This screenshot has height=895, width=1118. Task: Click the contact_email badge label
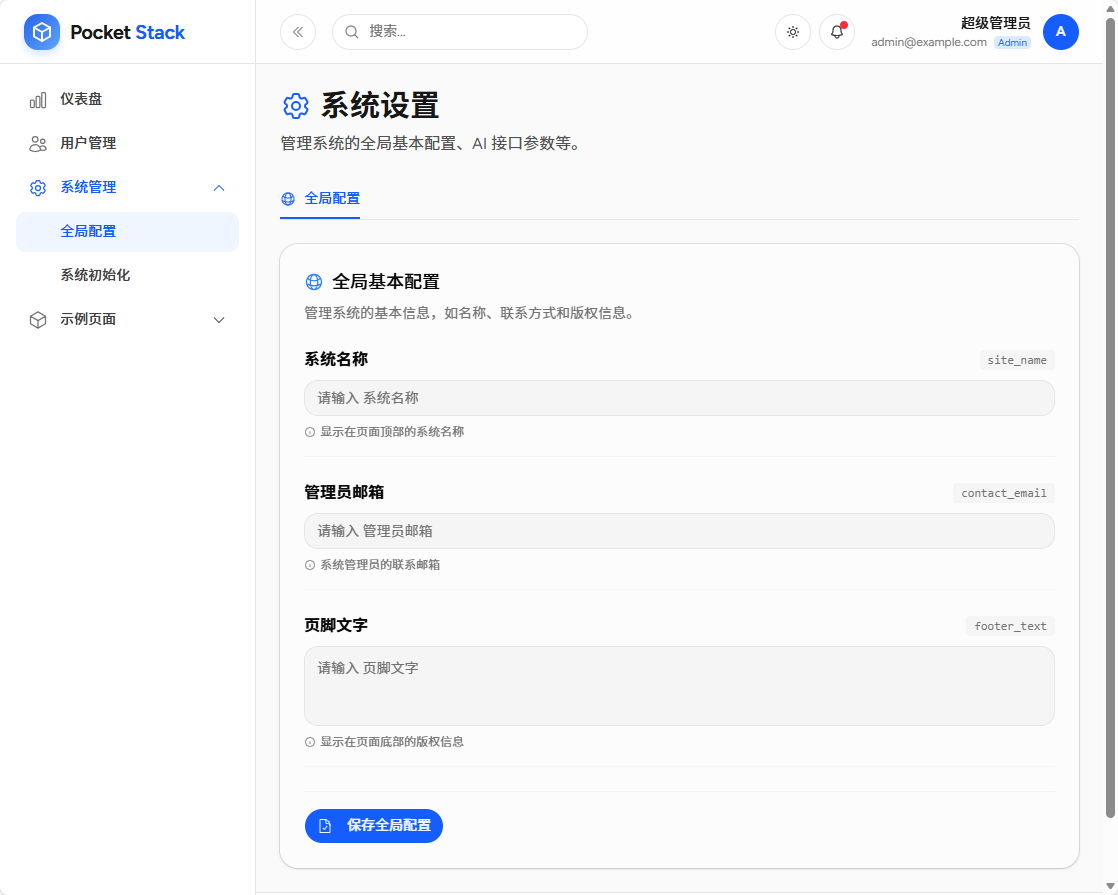tap(1003, 493)
